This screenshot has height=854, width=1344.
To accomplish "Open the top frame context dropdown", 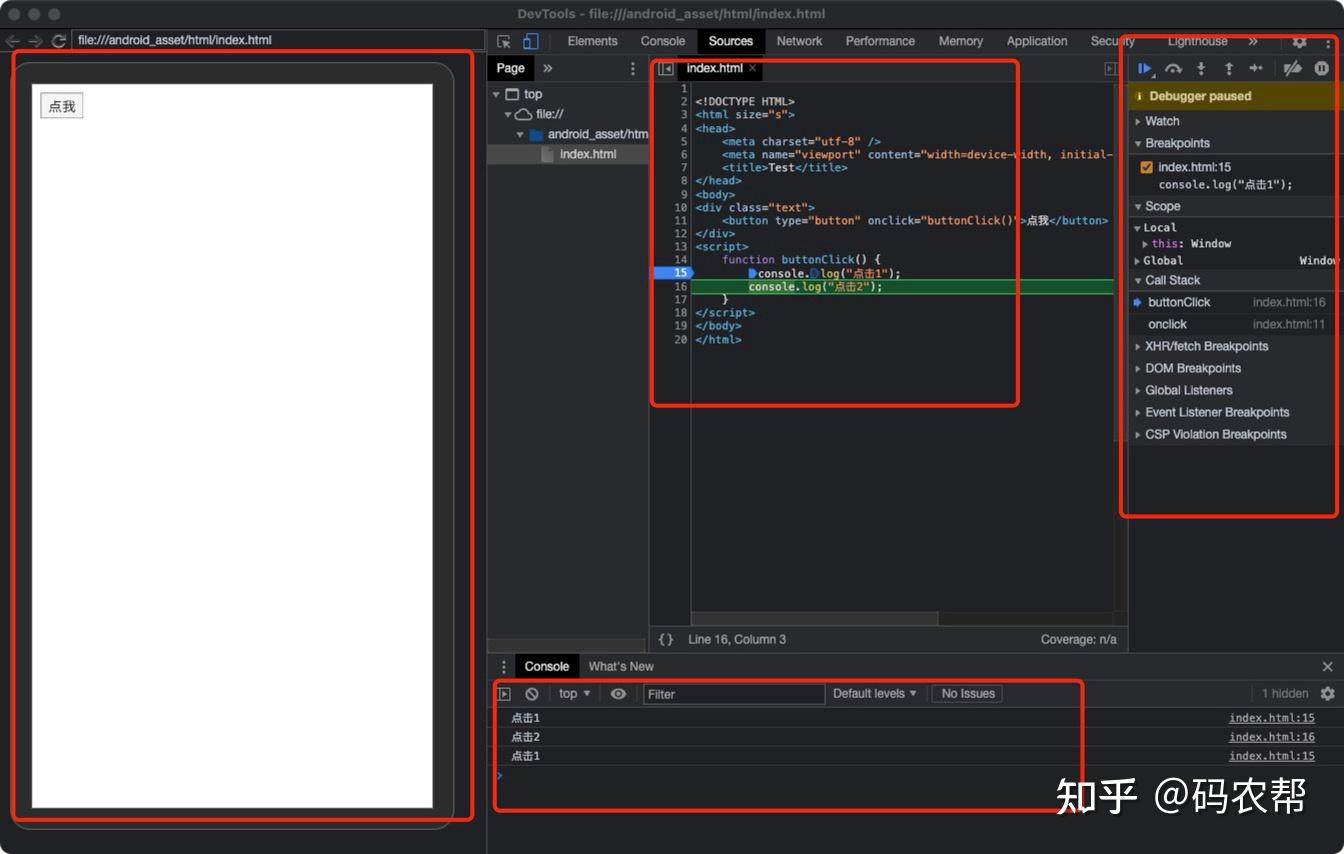I will point(571,693).
